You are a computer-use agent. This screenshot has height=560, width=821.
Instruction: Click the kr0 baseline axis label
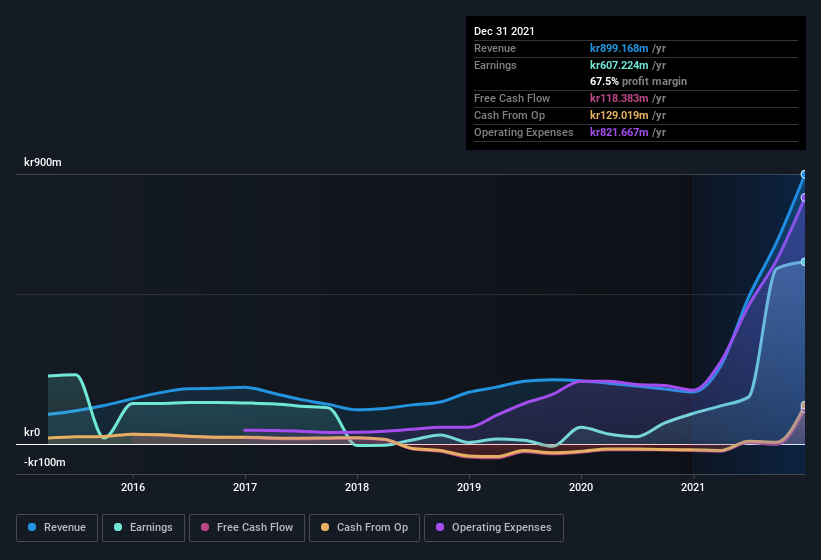click(32, 433)
